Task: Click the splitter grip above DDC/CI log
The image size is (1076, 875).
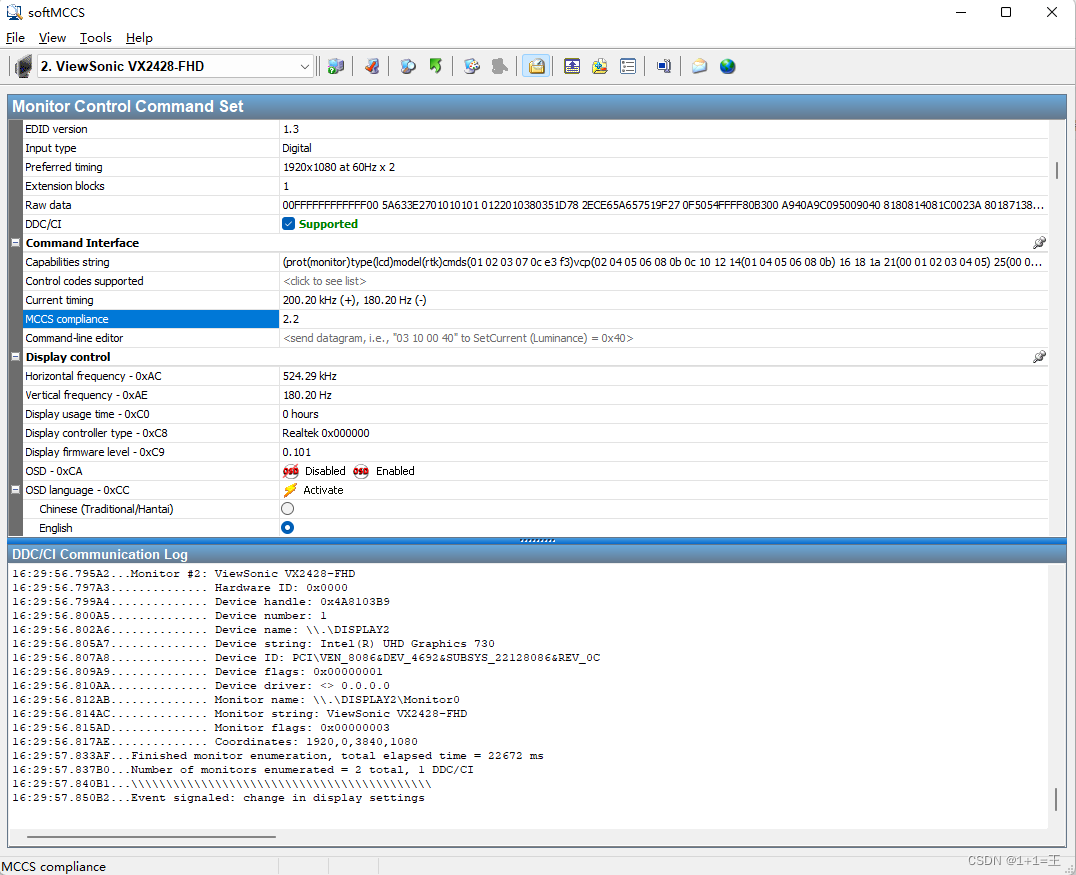Action: click(x=537, y=541)
